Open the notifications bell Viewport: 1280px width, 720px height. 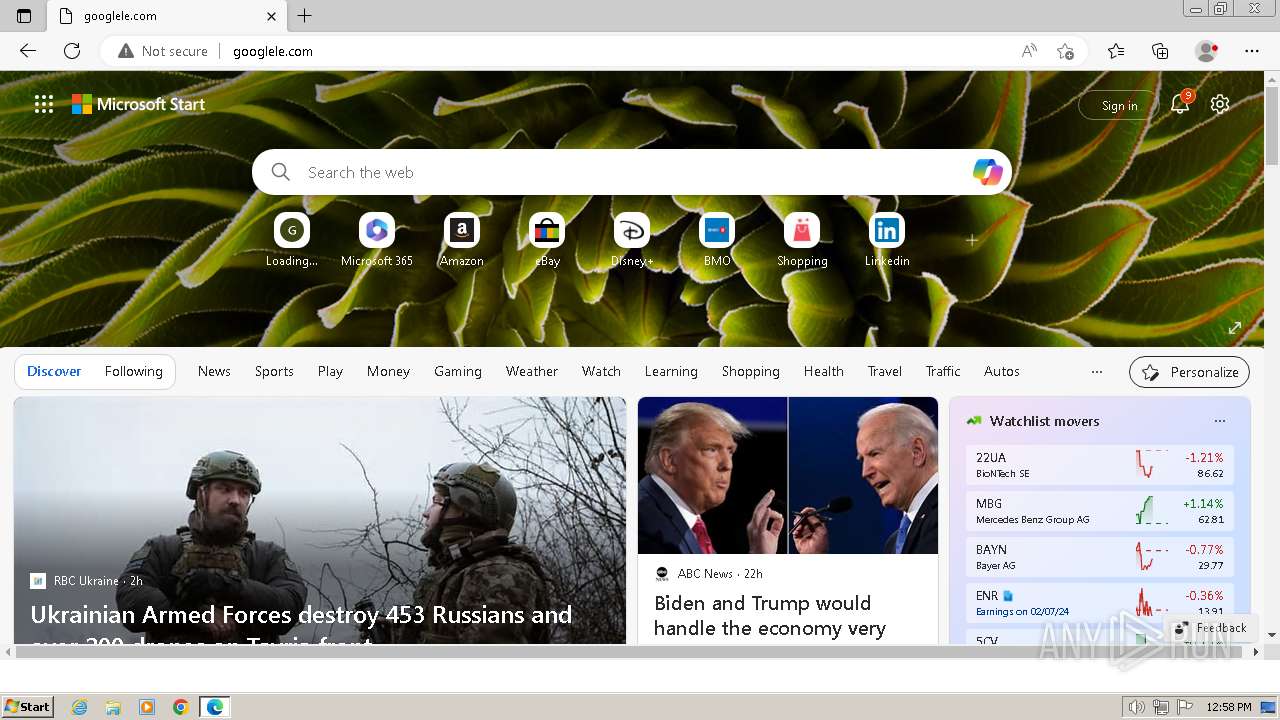(1180, 104)
